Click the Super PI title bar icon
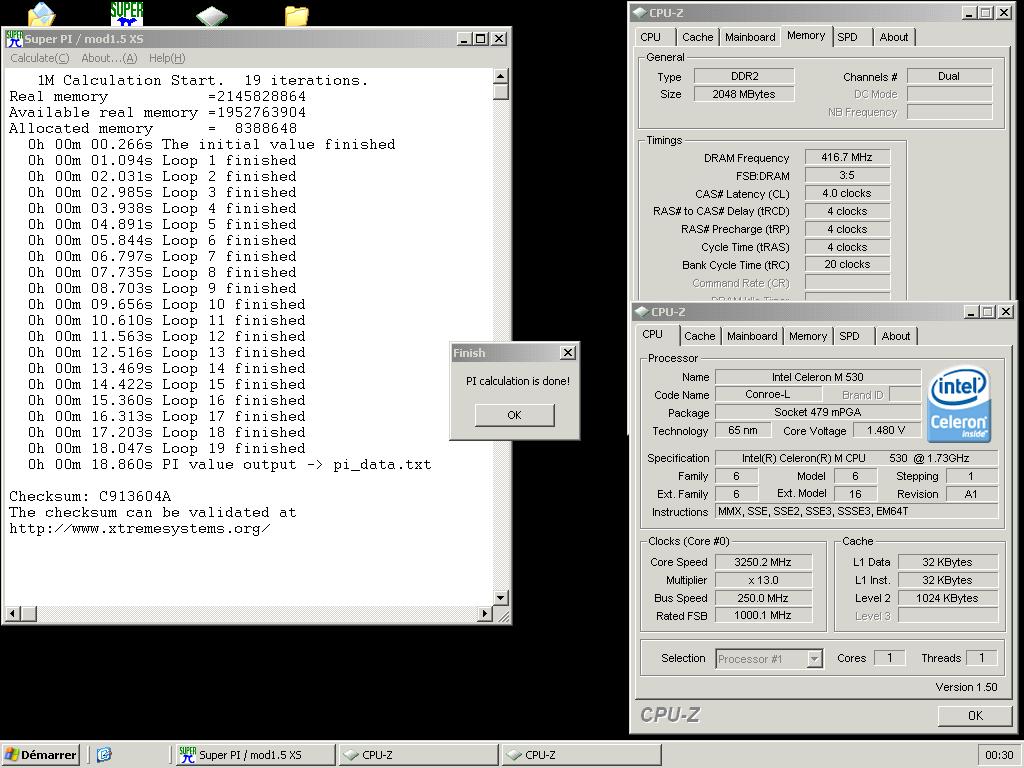 14,39
